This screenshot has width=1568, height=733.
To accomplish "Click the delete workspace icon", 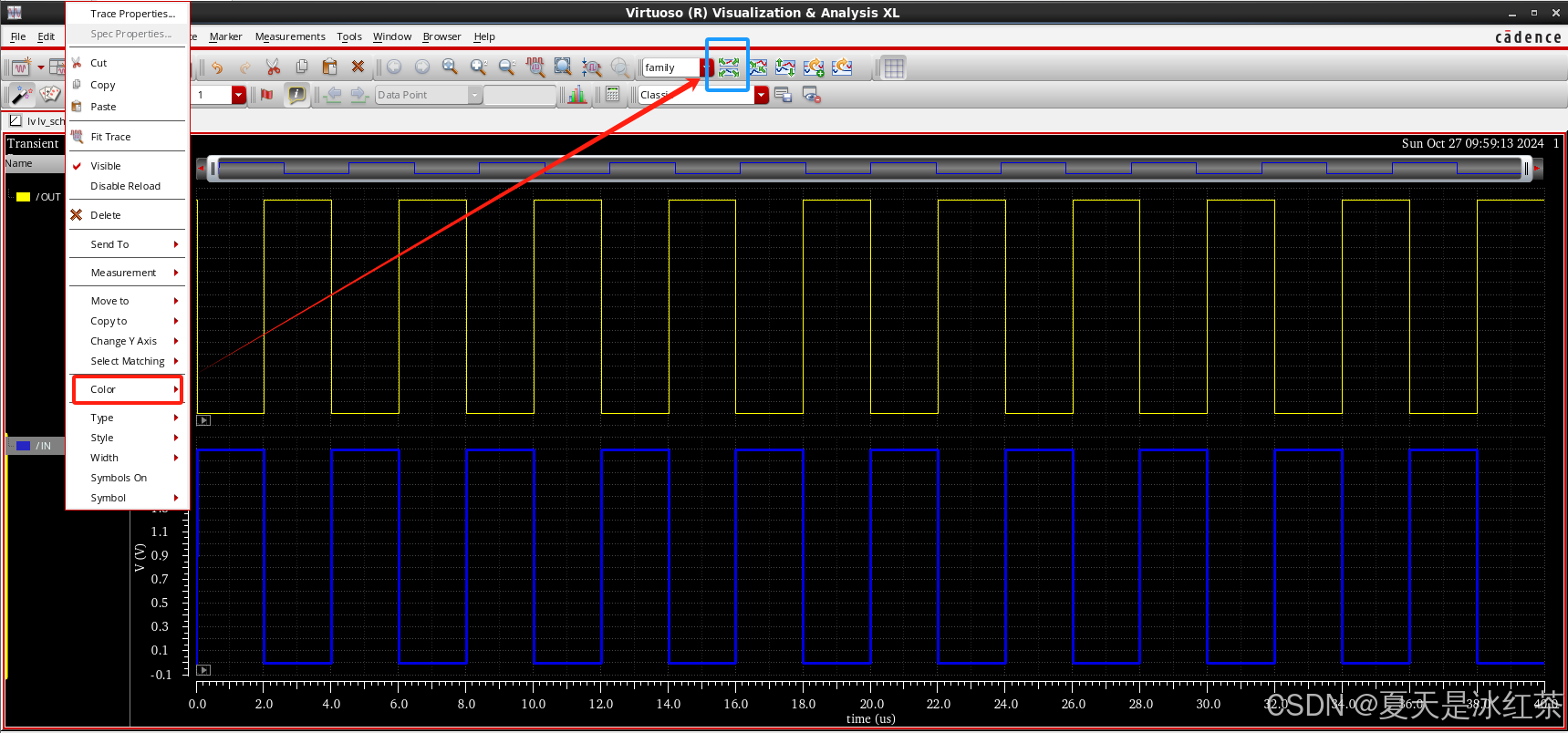I will [812, 95].
